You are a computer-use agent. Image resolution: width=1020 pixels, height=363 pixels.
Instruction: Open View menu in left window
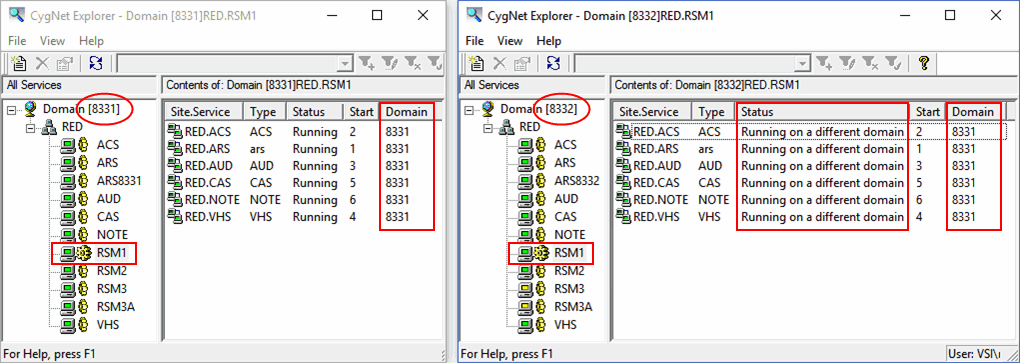[52, 40]
